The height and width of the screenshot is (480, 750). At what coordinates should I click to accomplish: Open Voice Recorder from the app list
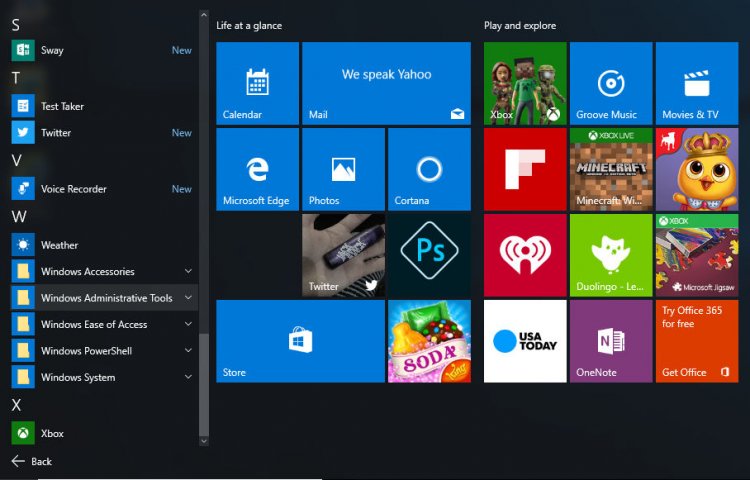point(104,189)
